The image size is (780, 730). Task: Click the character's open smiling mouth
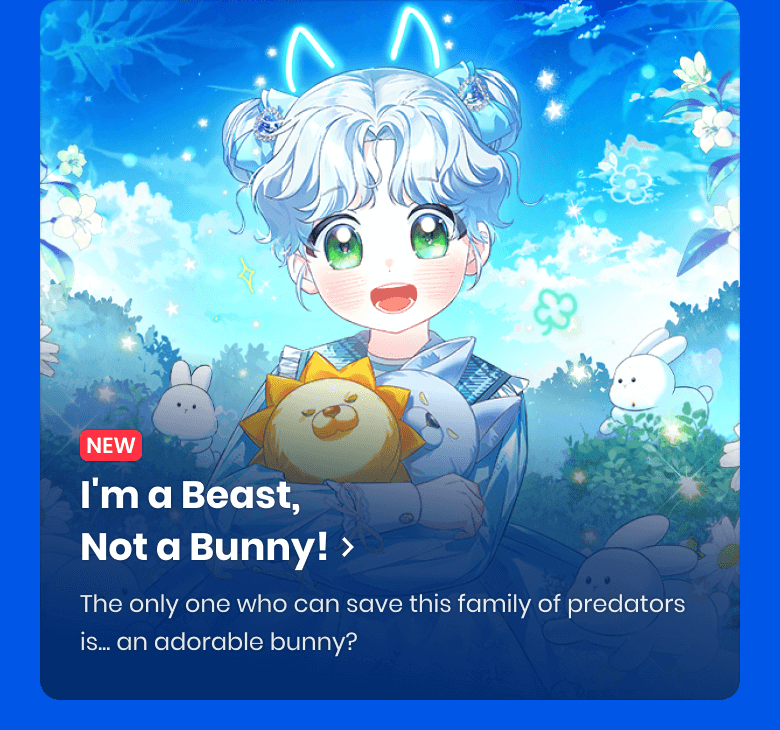391,298
